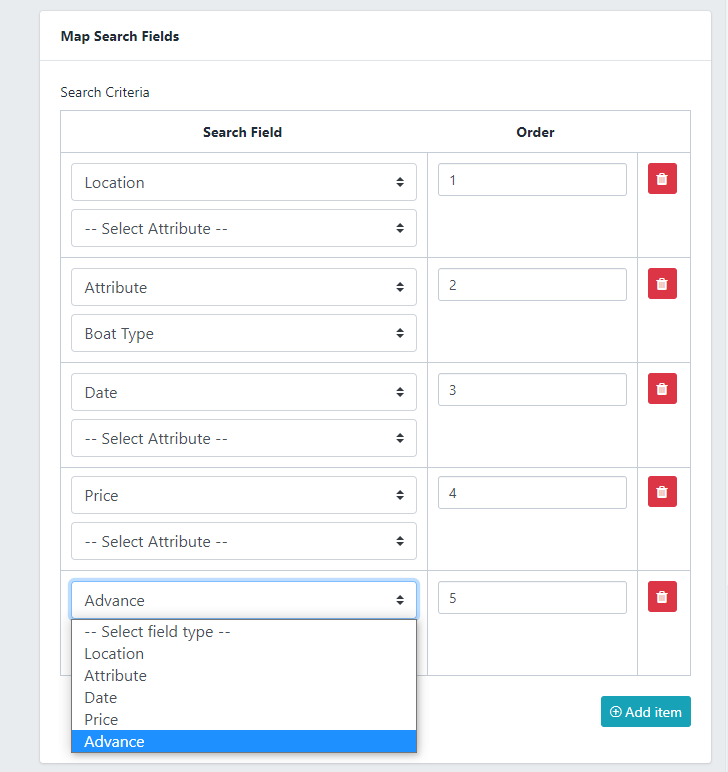728x772 pixels.
Task: Select highlighted Advance option in list
Action: tap(114, 742)
